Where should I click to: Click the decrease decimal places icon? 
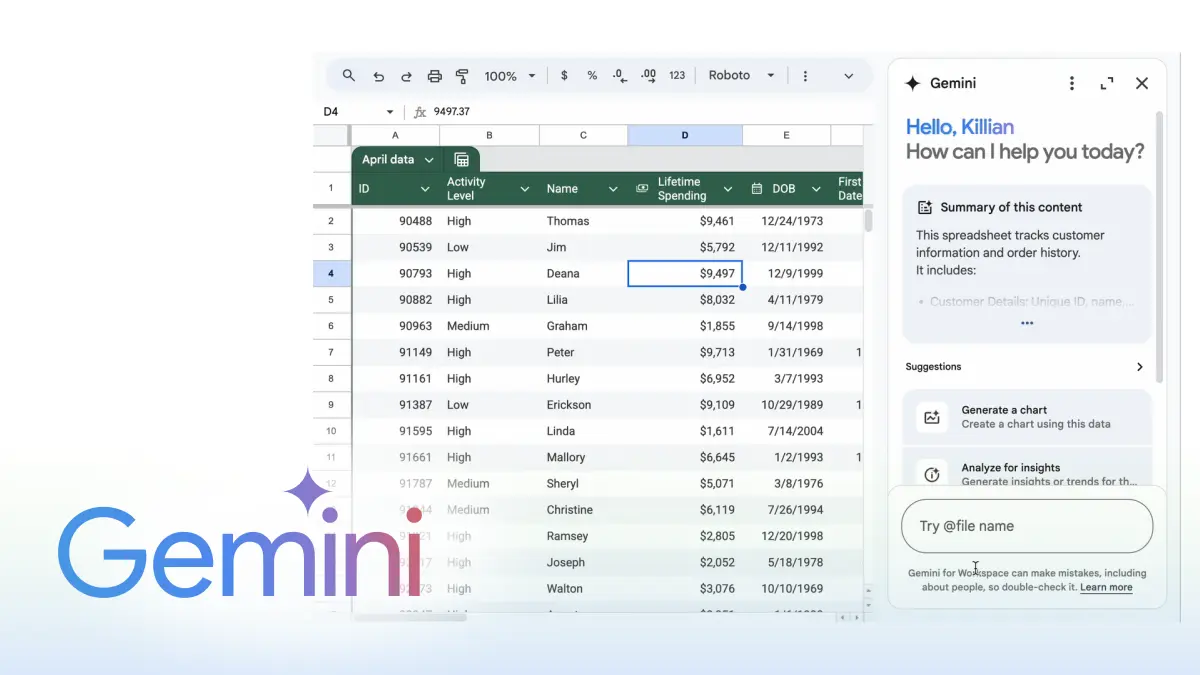619,75
